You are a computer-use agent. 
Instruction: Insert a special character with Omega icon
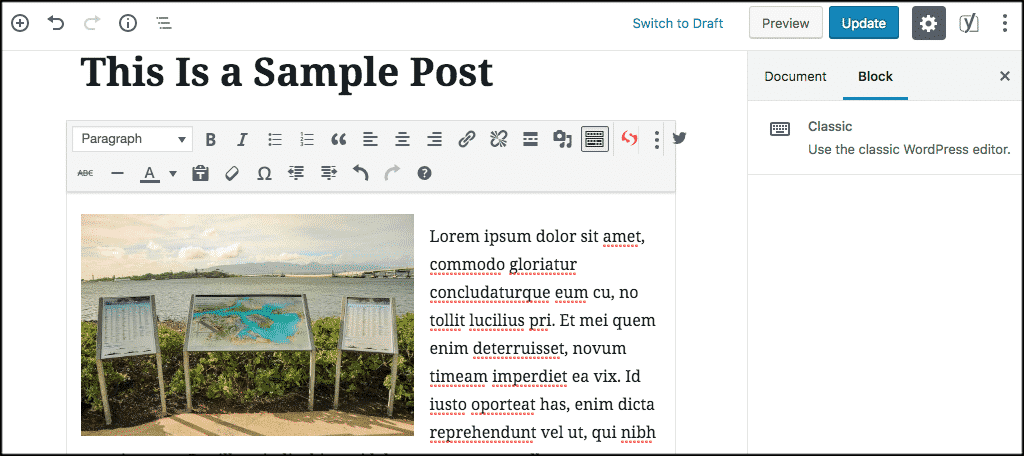(x=264, y=173)
